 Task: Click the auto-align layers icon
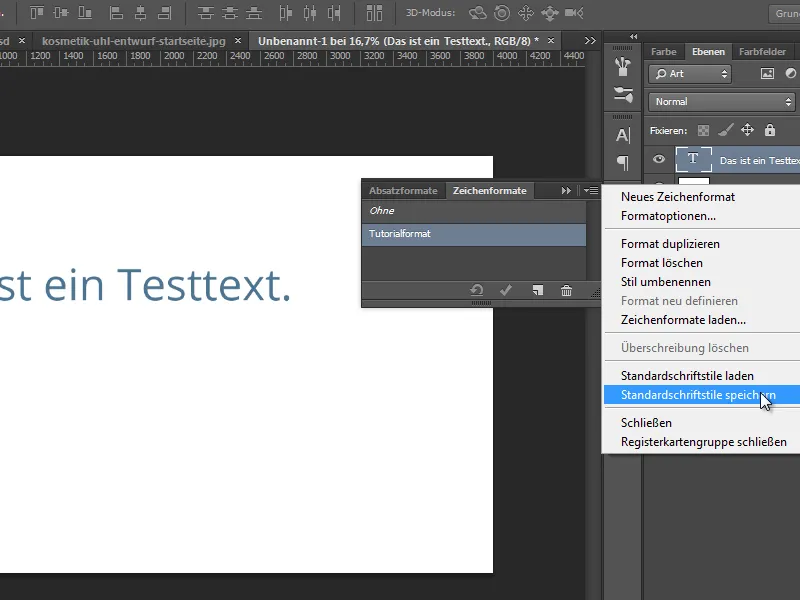(x=374, y=13)
